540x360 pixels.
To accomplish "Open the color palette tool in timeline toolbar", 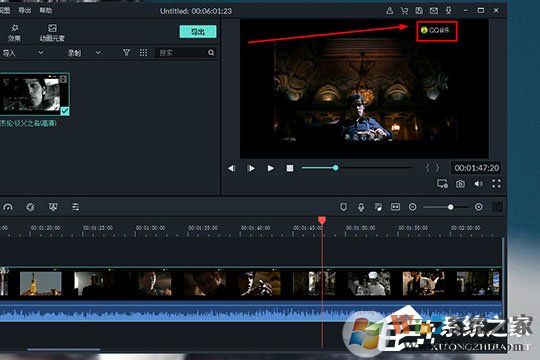I will click(x=31, y=207).
